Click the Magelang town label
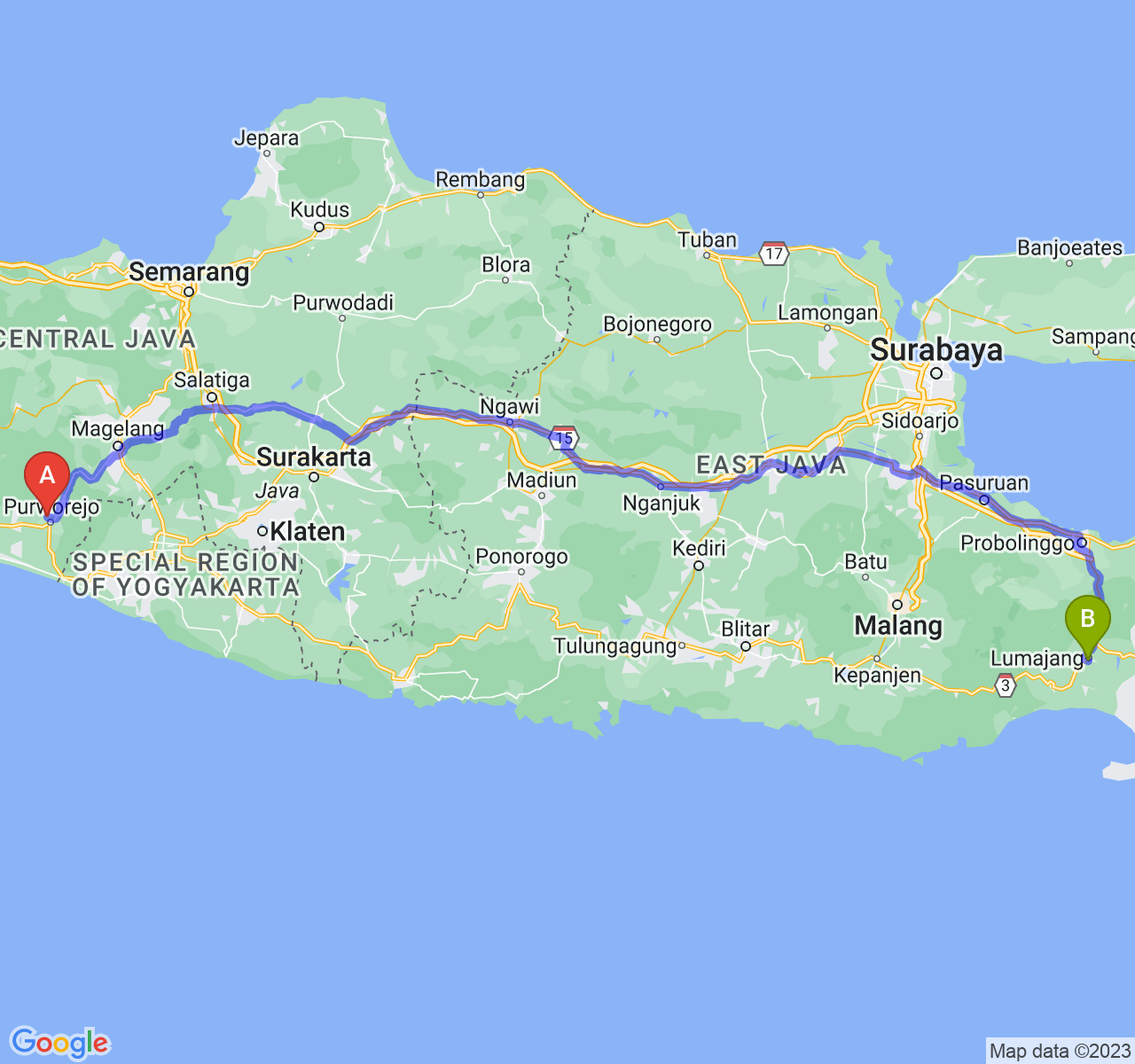 (x=118, y=429)
